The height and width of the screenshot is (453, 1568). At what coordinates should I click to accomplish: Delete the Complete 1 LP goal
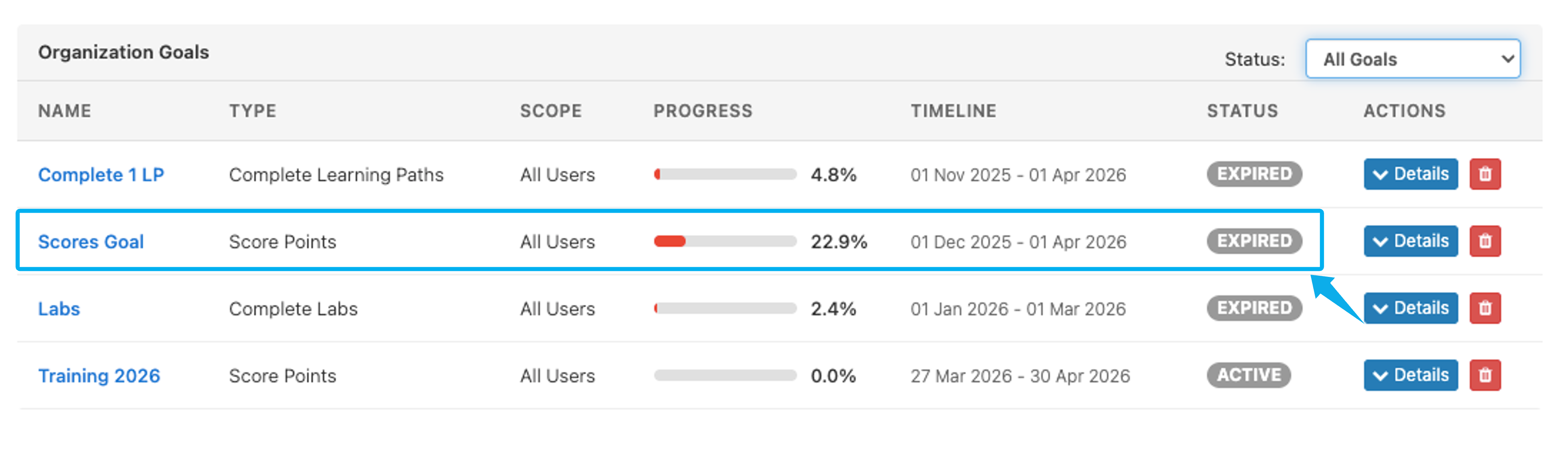click(x=1485, y=175)
